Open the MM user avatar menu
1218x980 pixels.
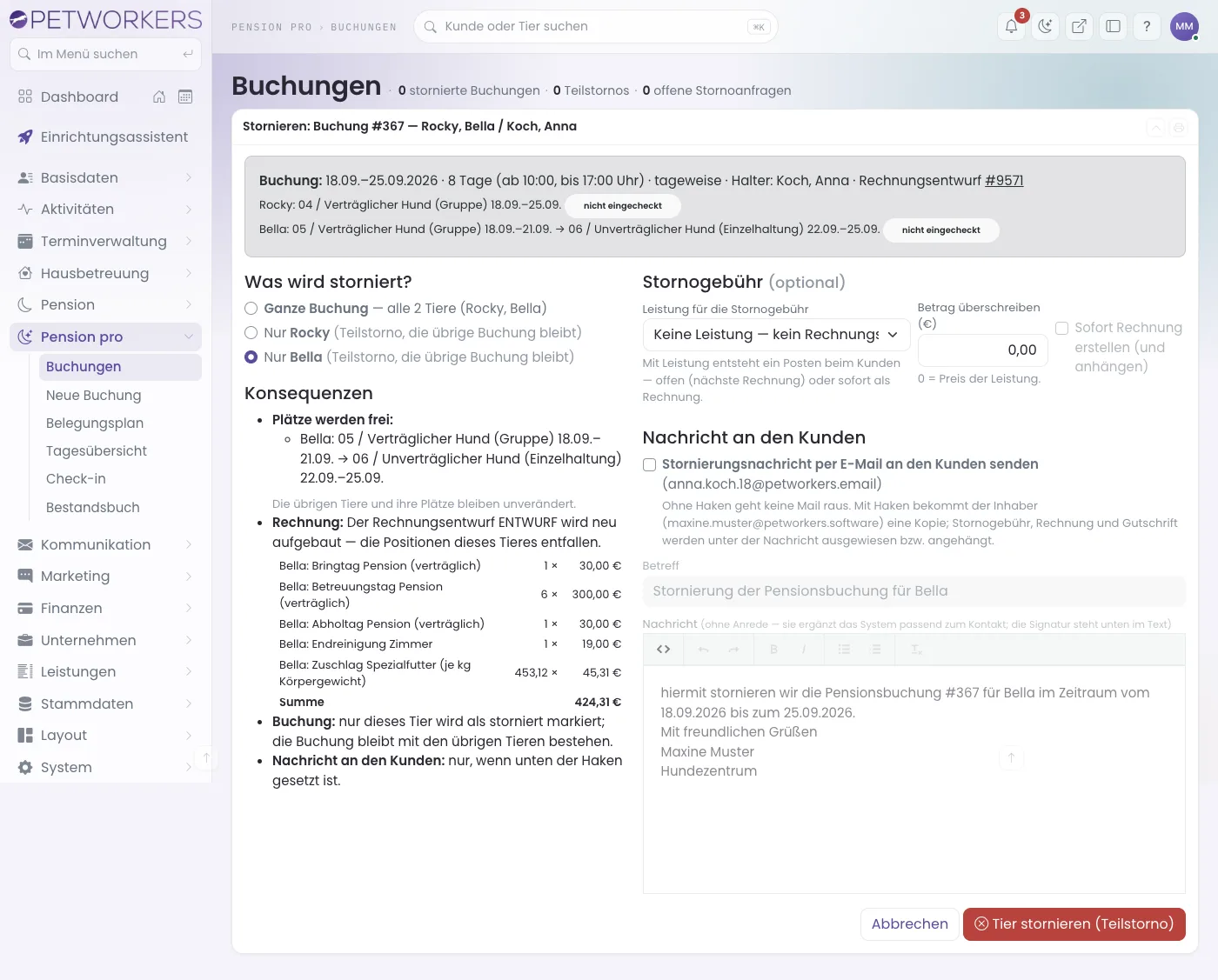point(1184,26)
